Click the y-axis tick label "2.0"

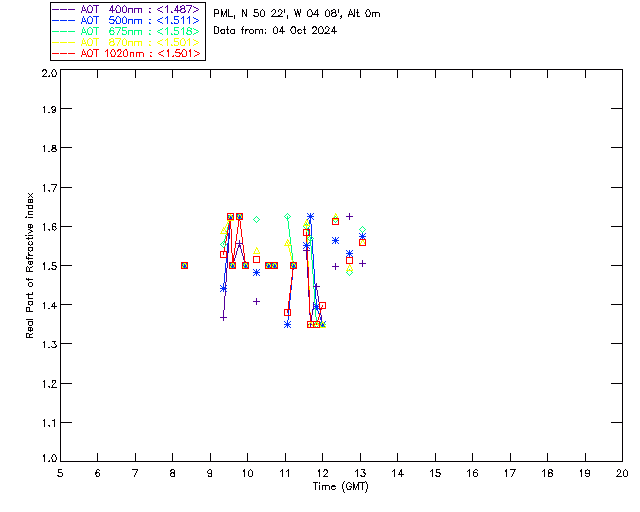(x=49, y=73)
